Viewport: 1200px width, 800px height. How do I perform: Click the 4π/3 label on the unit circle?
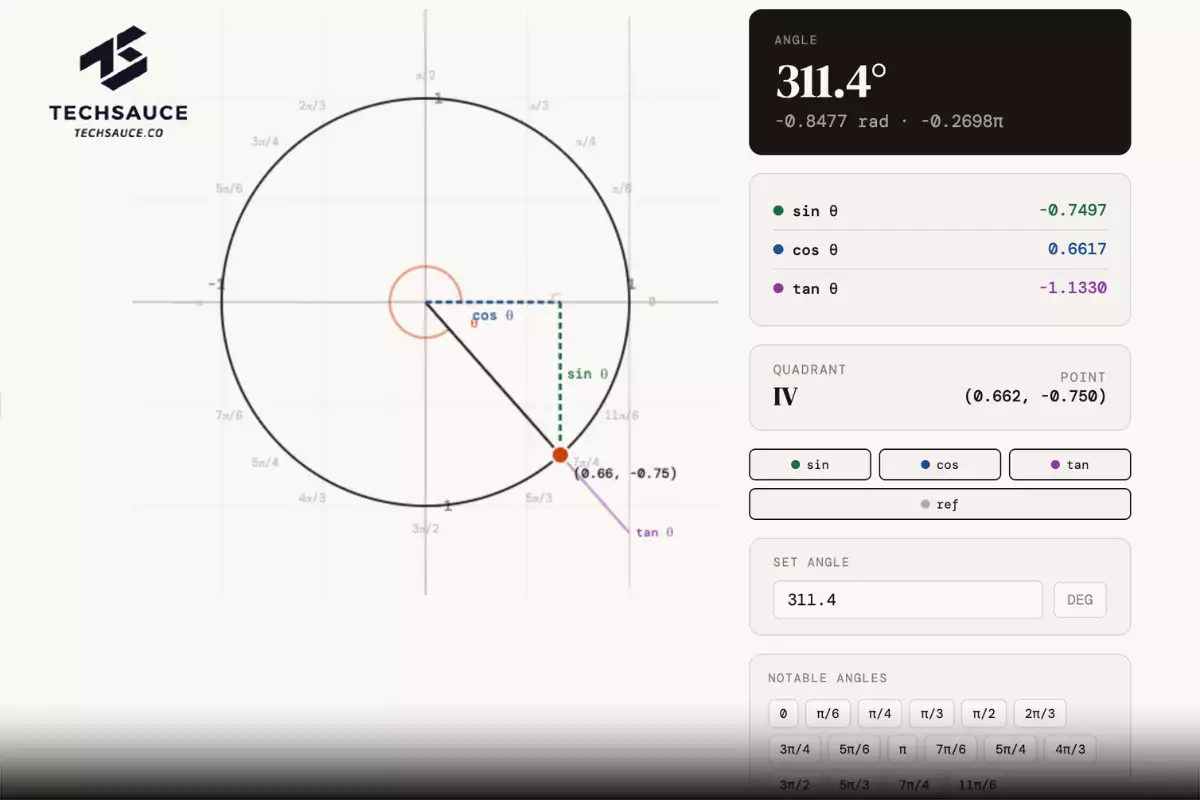tap(312, 497)
